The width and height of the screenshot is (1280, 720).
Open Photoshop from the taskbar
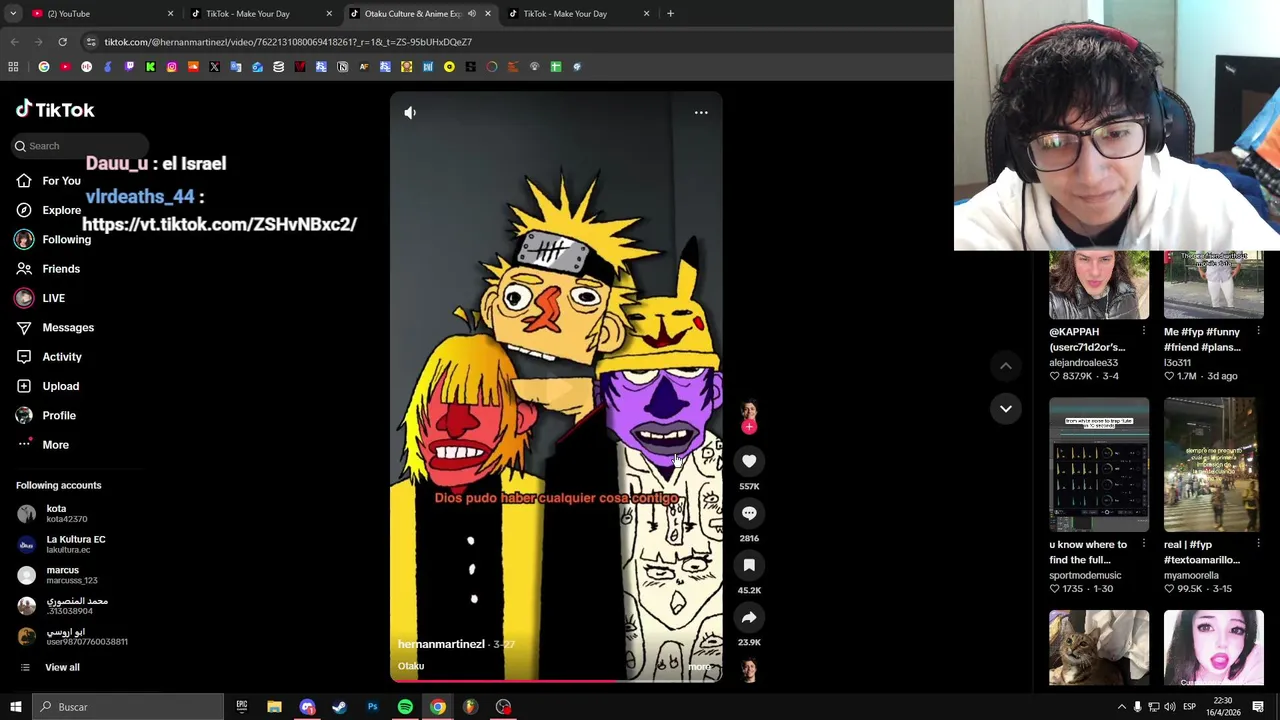click(372, 707)
